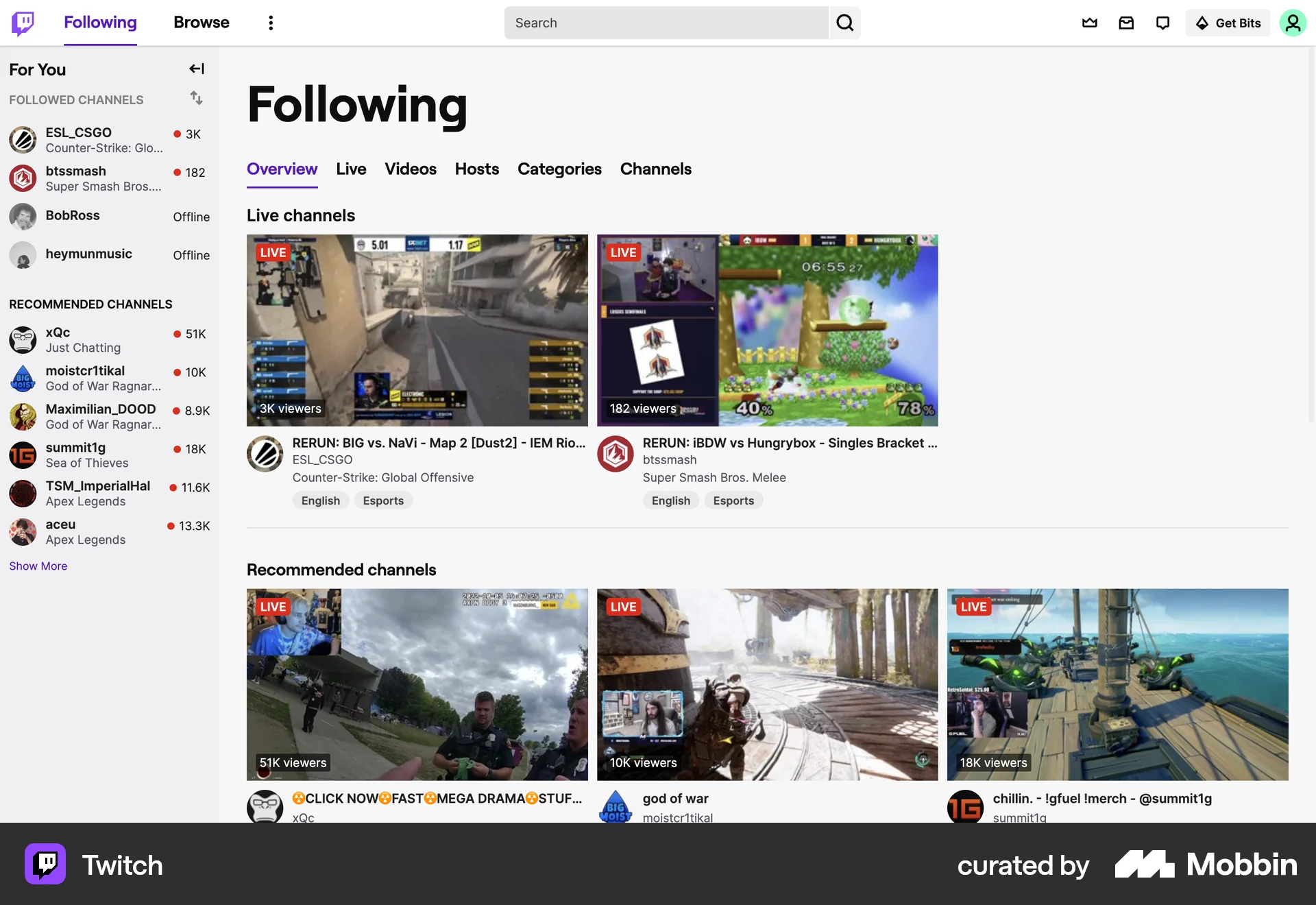Open the Browse menu item
The image size is (1316, 905).
(x=201, y=23)
